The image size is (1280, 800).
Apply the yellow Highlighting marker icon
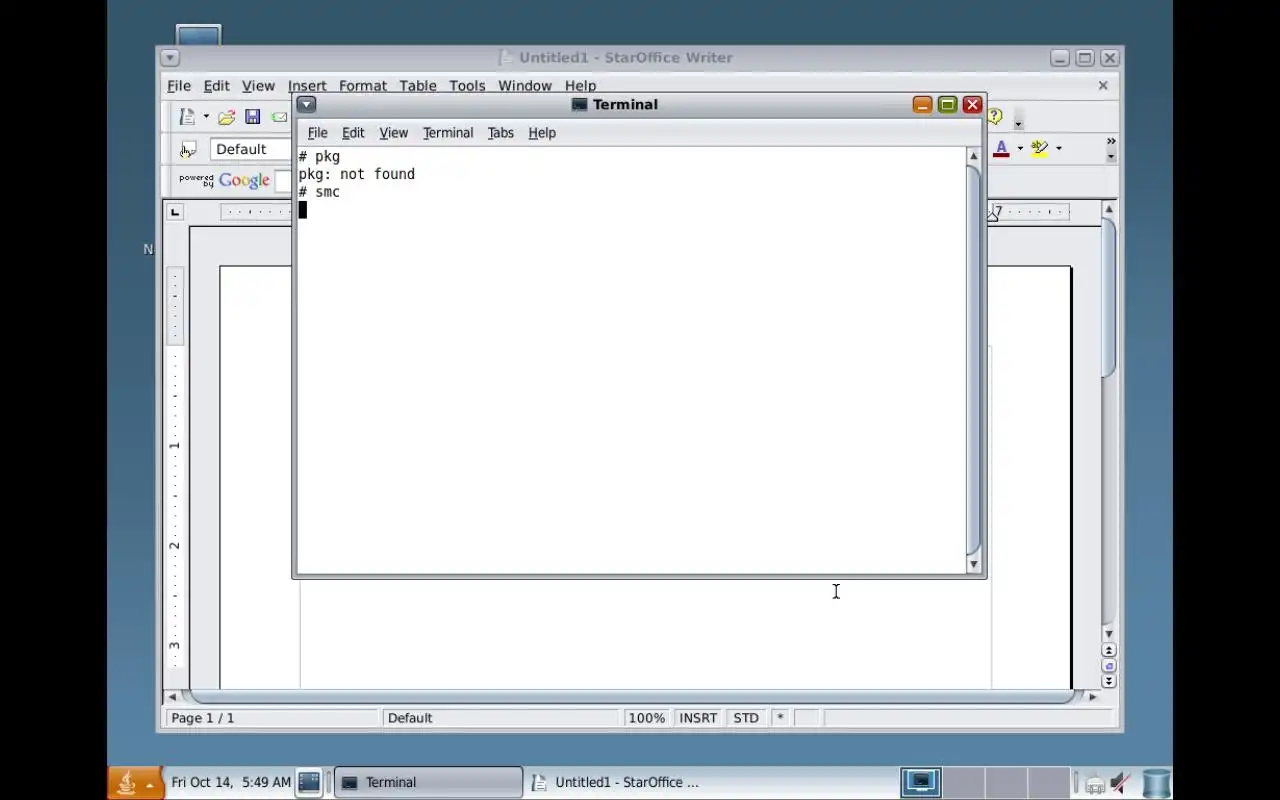click(1040, 149)
